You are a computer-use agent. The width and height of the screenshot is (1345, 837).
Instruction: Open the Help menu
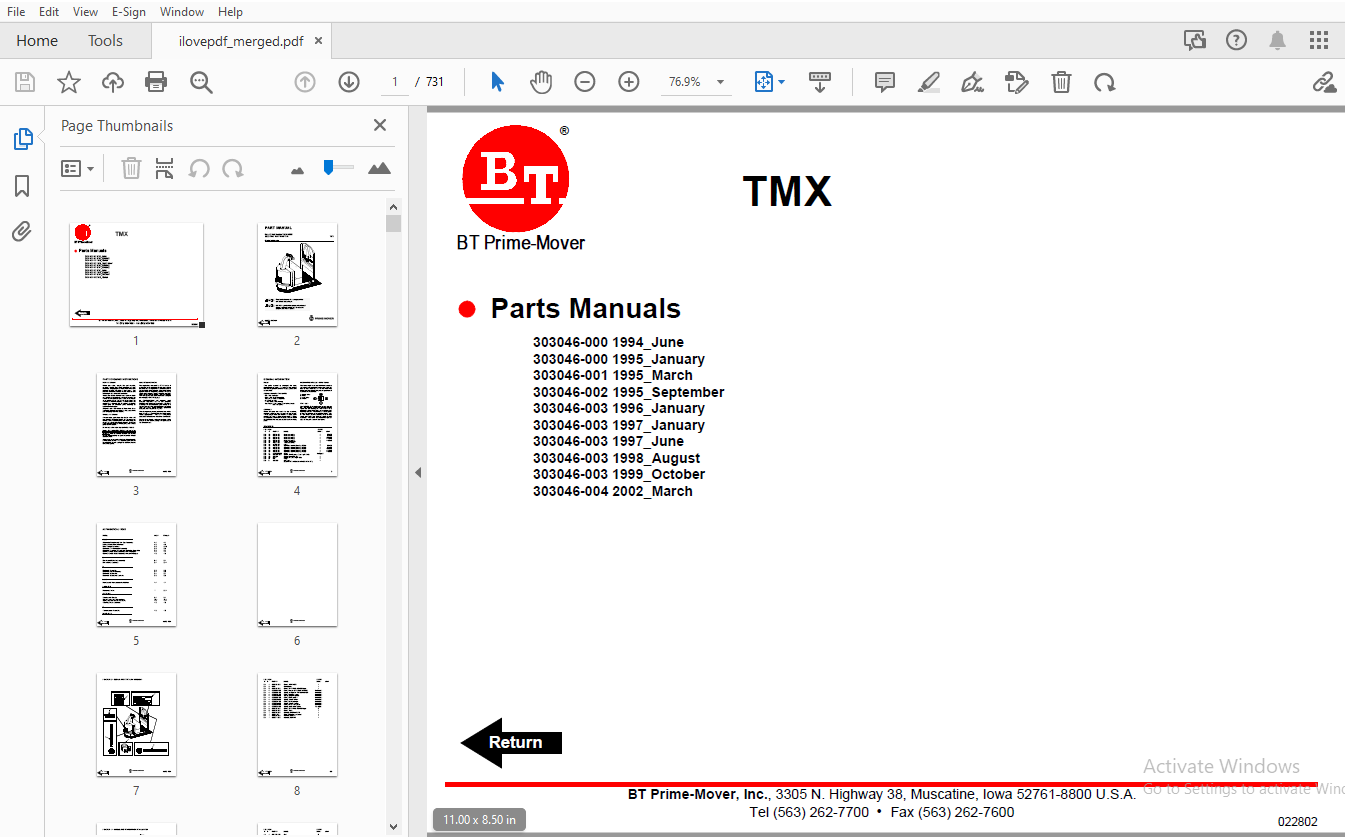coord(230,12)
